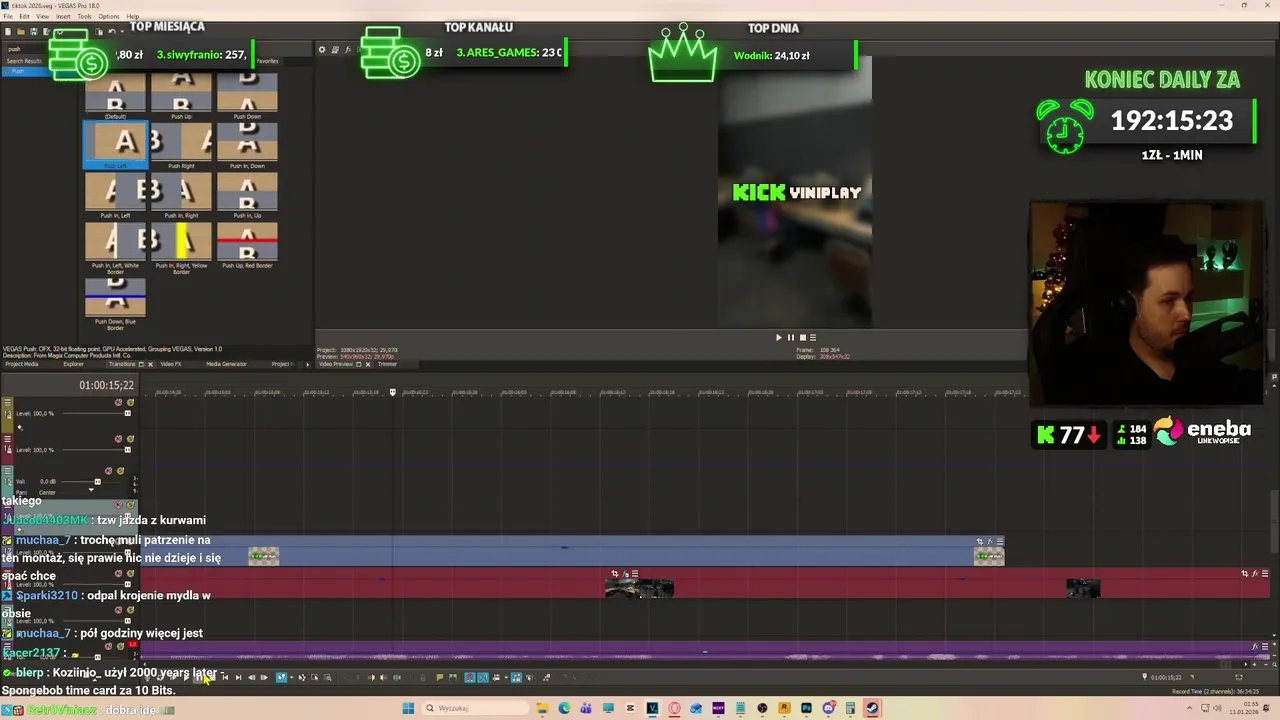This screenshot has height=720, width=1280.
Task: Open Event FX on blue track's right clip
Action: pyautogui.click(x=990, y=542)
